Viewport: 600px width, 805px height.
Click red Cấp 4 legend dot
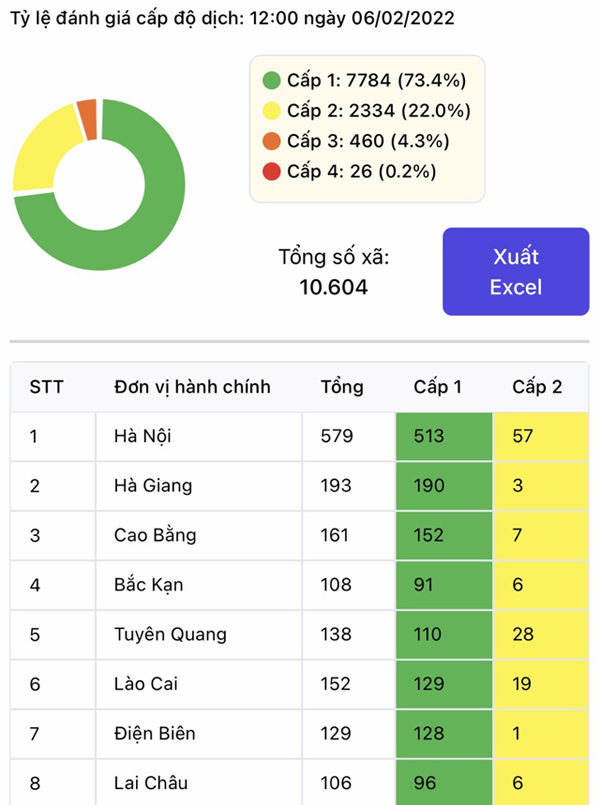tap(271, 171)
